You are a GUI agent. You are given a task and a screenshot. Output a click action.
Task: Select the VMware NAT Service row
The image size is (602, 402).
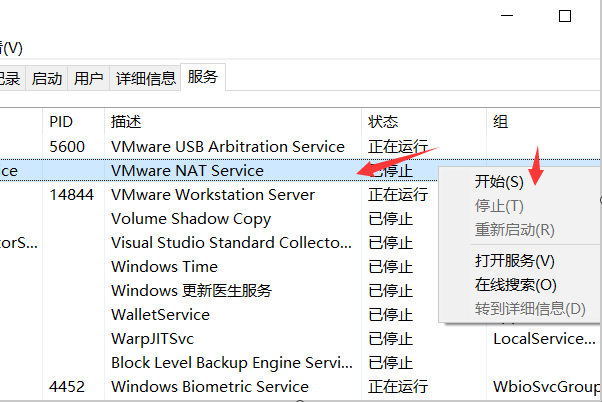pyautogui.click(x=219, y=170)
